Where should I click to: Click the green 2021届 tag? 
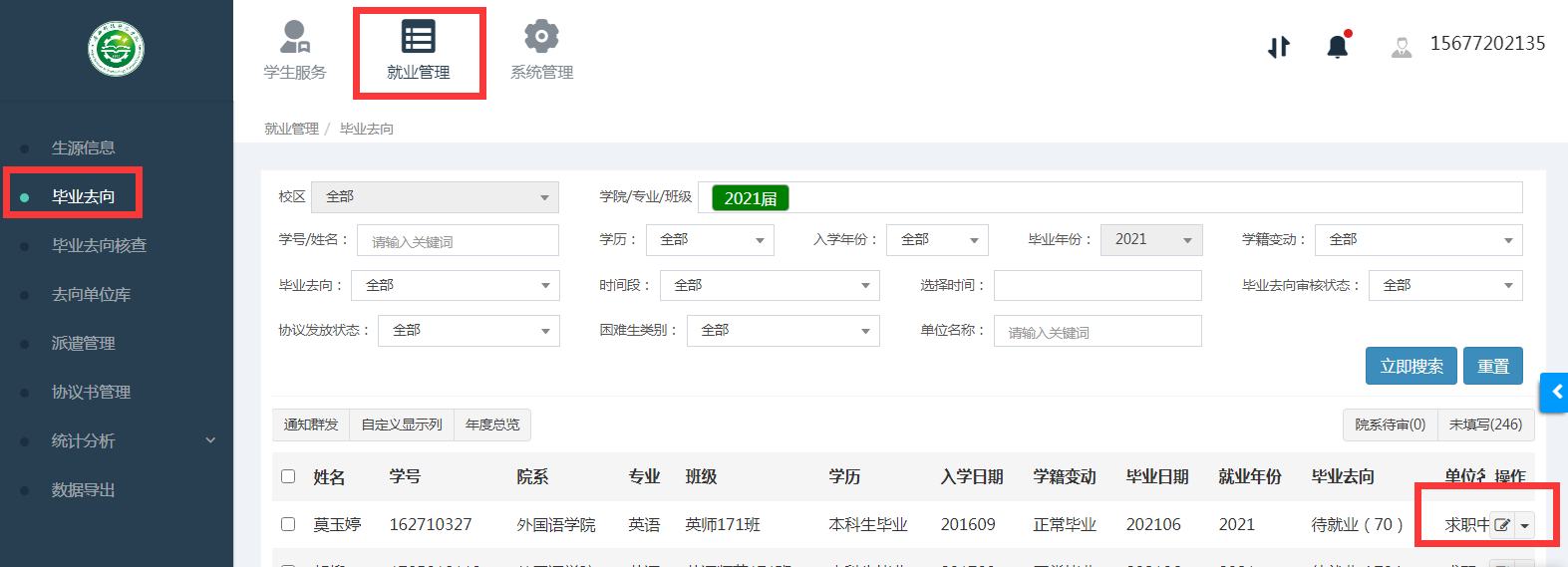click(x=750, y=198)
